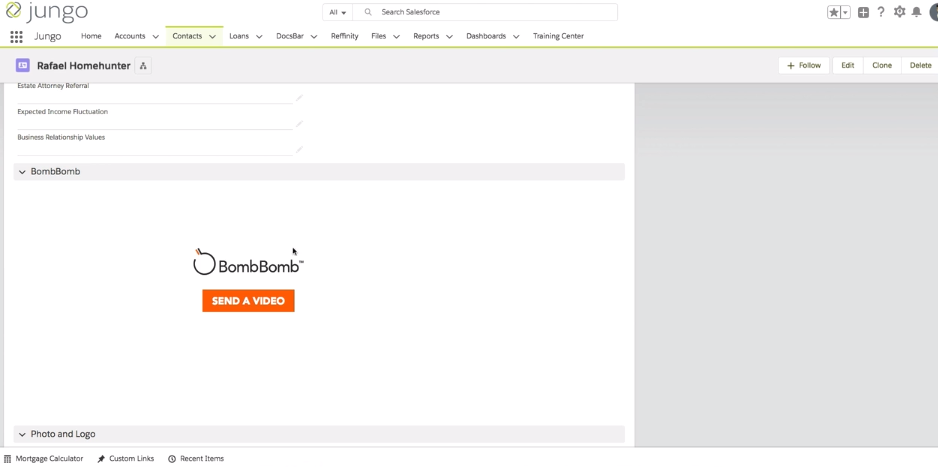
Task: Open the Files tab
Action: [379, 36]
